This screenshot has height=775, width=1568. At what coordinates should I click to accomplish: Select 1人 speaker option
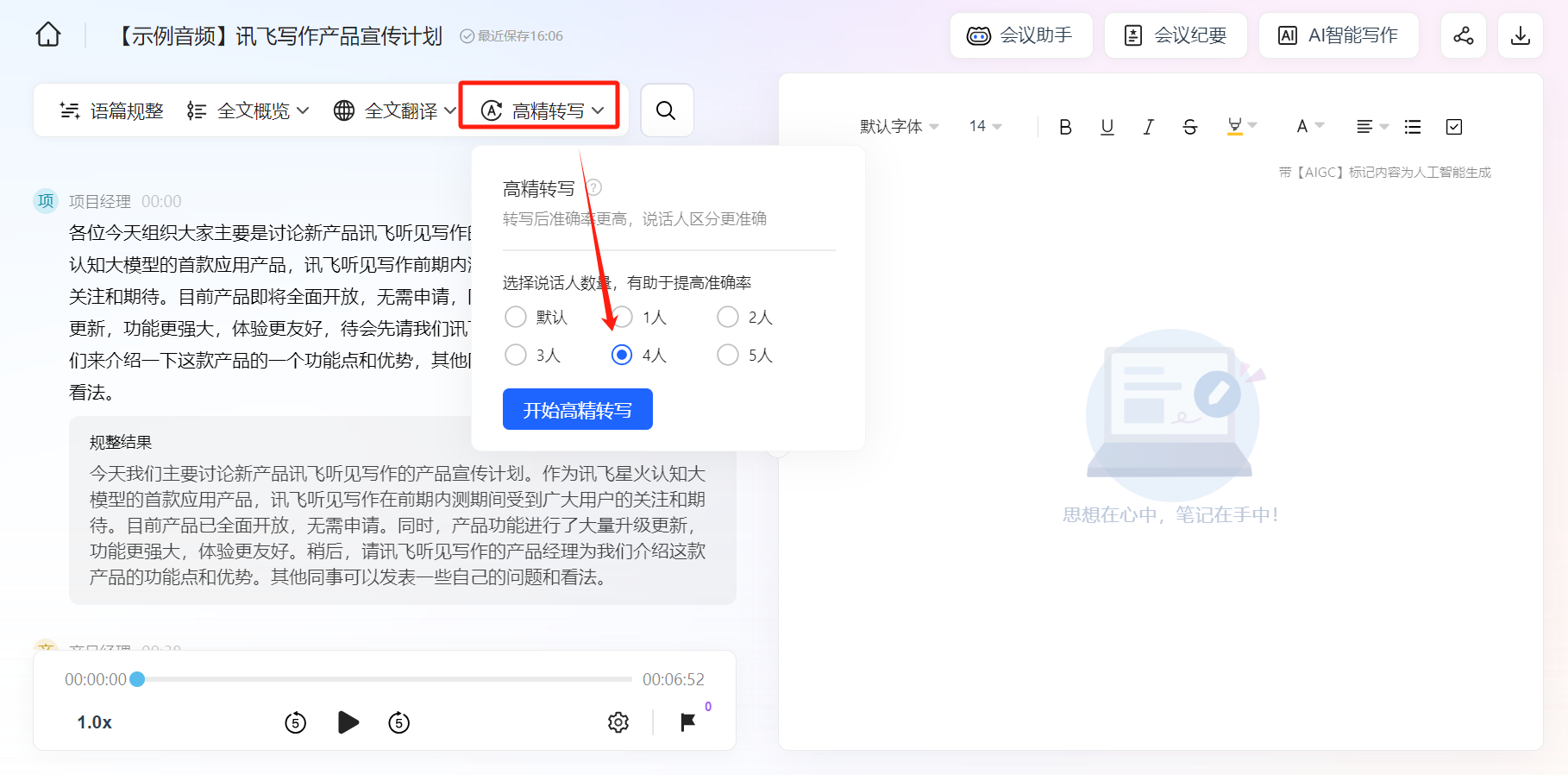coord(639,317)
